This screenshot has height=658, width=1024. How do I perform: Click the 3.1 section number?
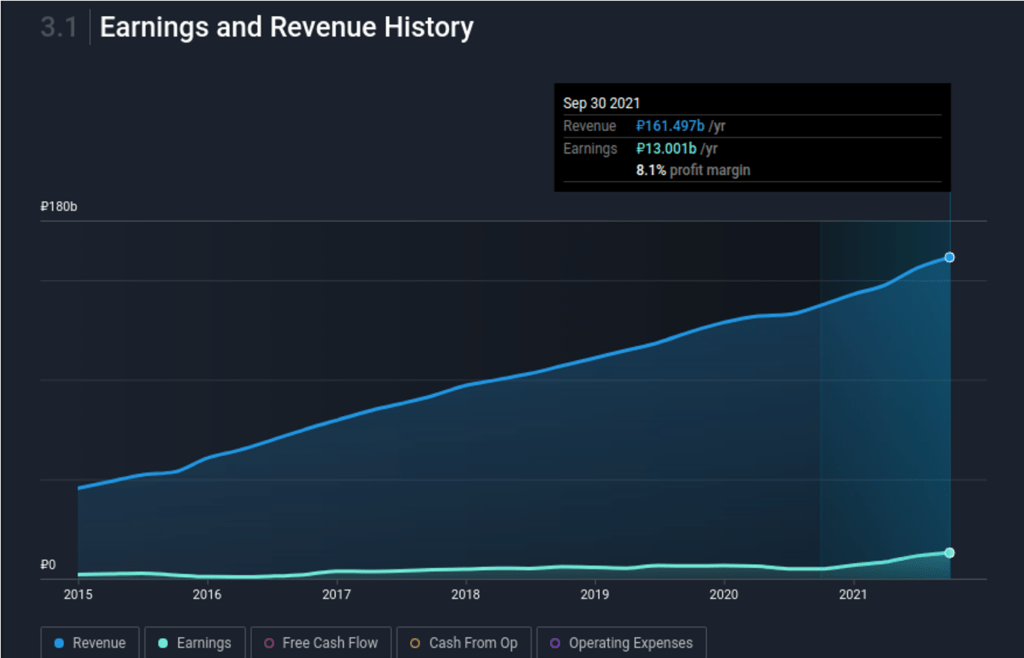click(x=58, y=28)
